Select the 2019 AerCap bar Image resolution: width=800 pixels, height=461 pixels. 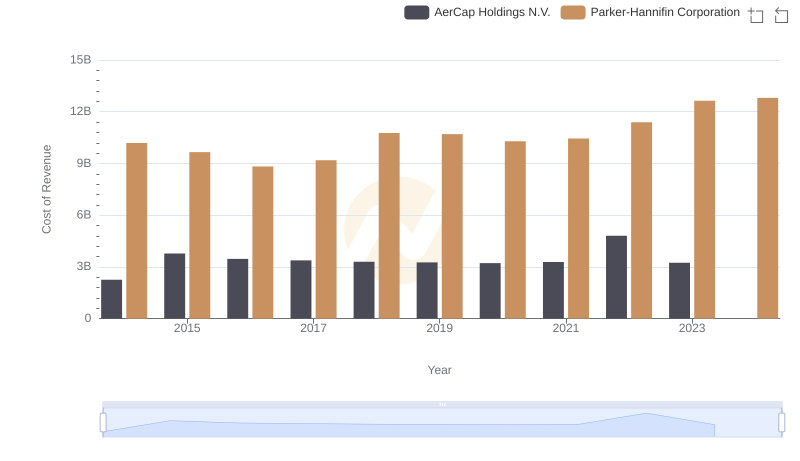pyautogui.click(x=427, y=291)
